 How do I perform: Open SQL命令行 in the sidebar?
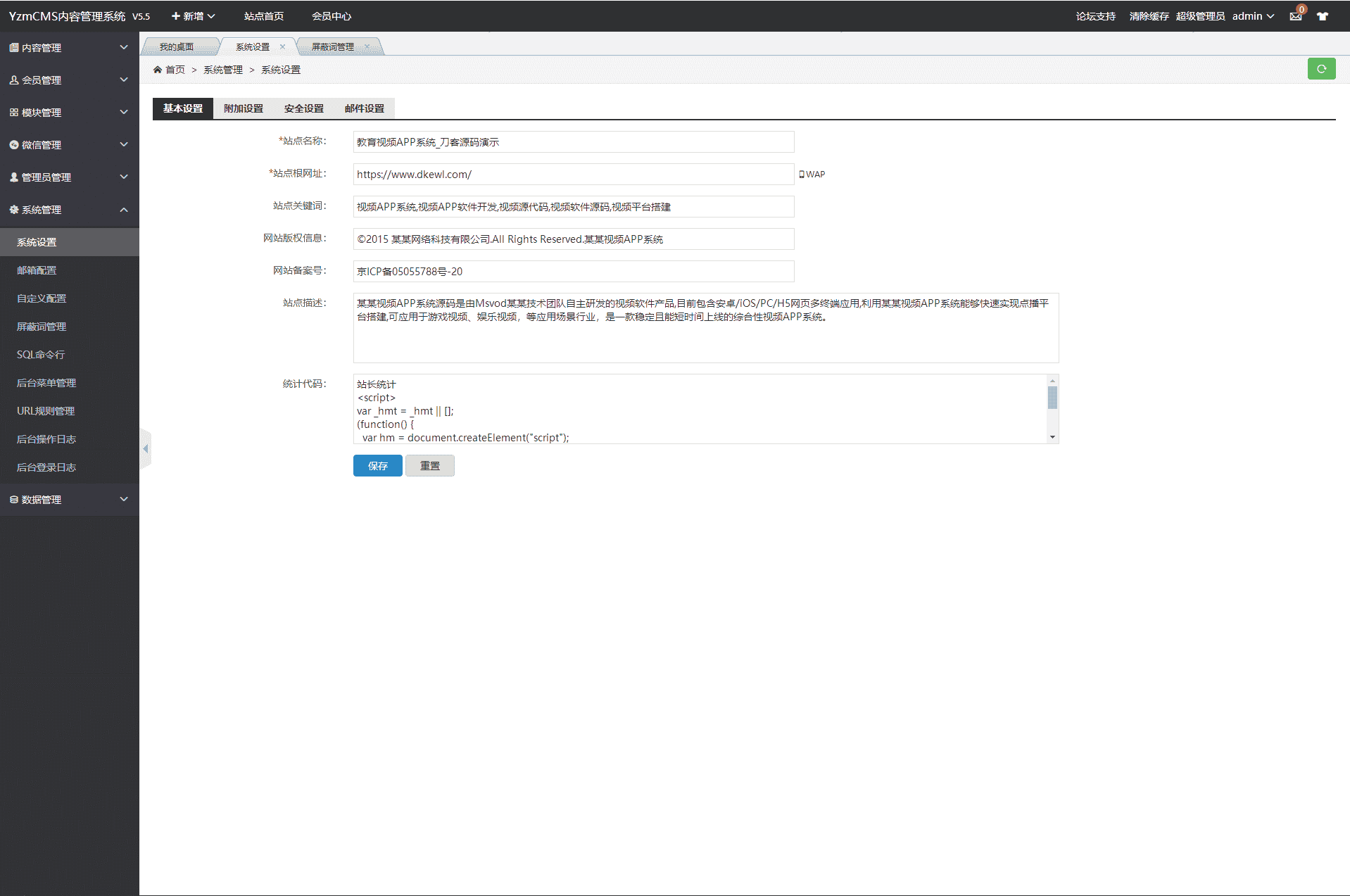(x=41, y=355)
